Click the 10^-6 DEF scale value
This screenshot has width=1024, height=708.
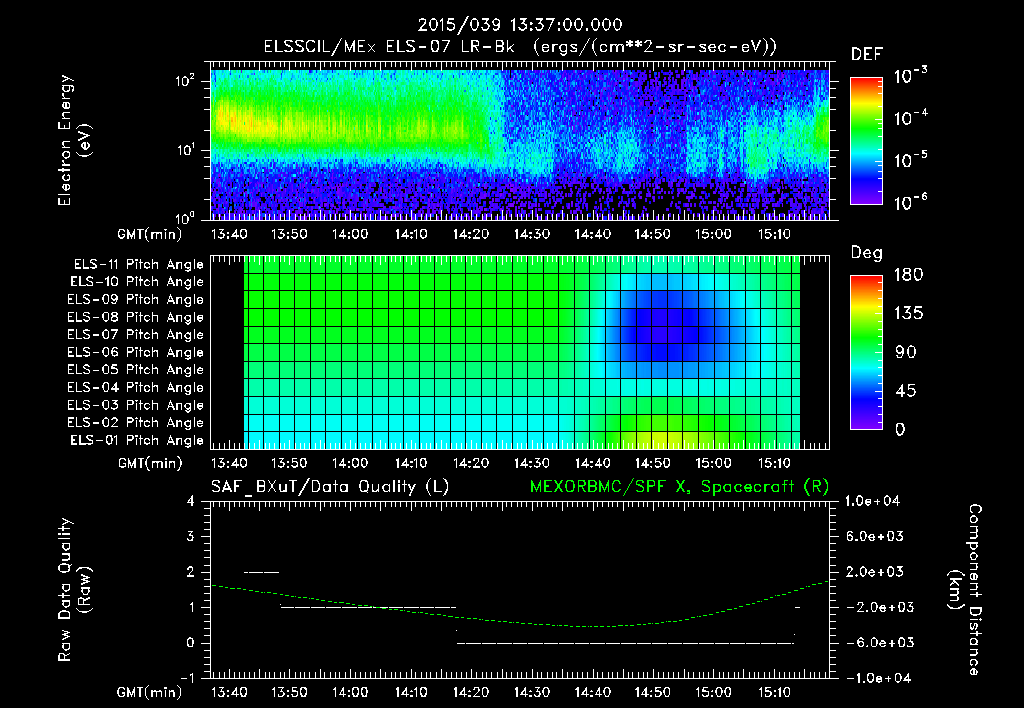(910, 201)
